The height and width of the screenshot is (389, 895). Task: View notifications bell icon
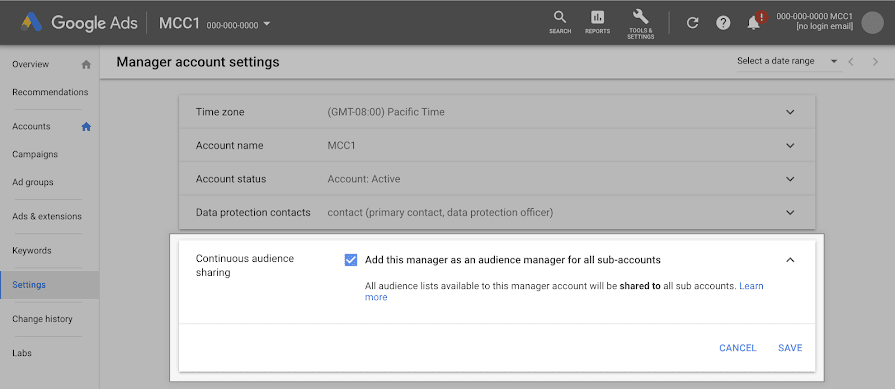pyautogui.click(x=754, y=23)
